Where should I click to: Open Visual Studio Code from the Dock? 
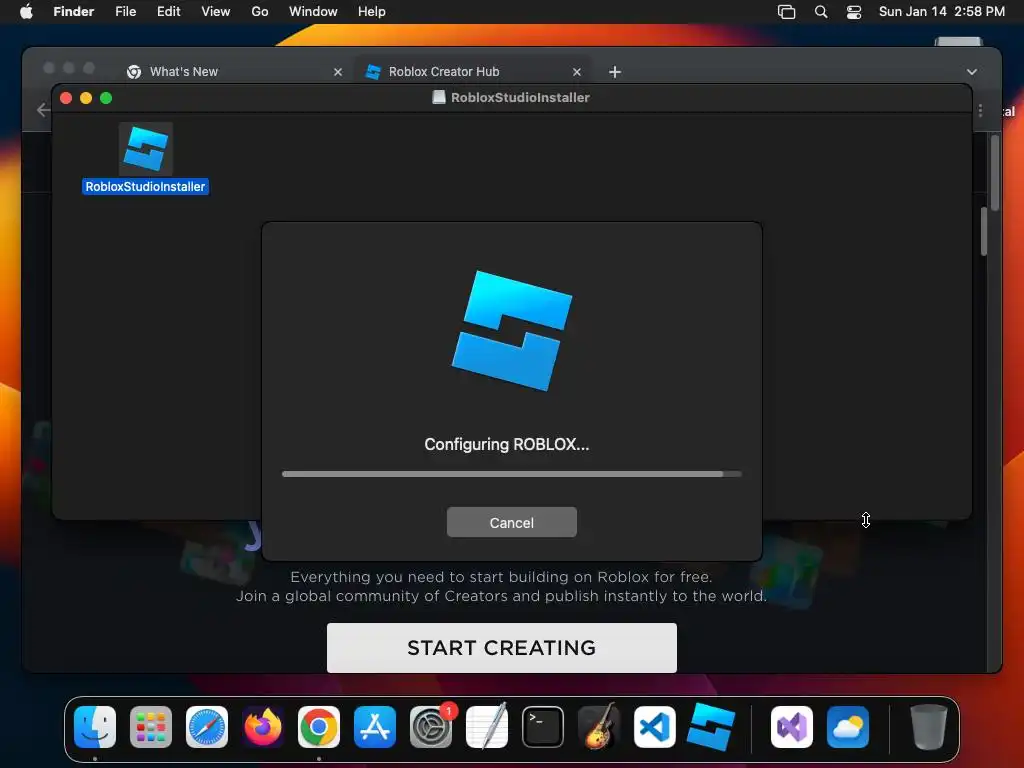pyautogui.click(x=655, y=727)
